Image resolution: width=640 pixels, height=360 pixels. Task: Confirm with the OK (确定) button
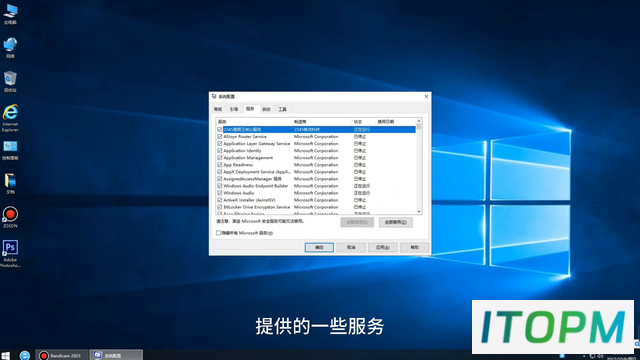pyautogui.click(x=319, y=247)
